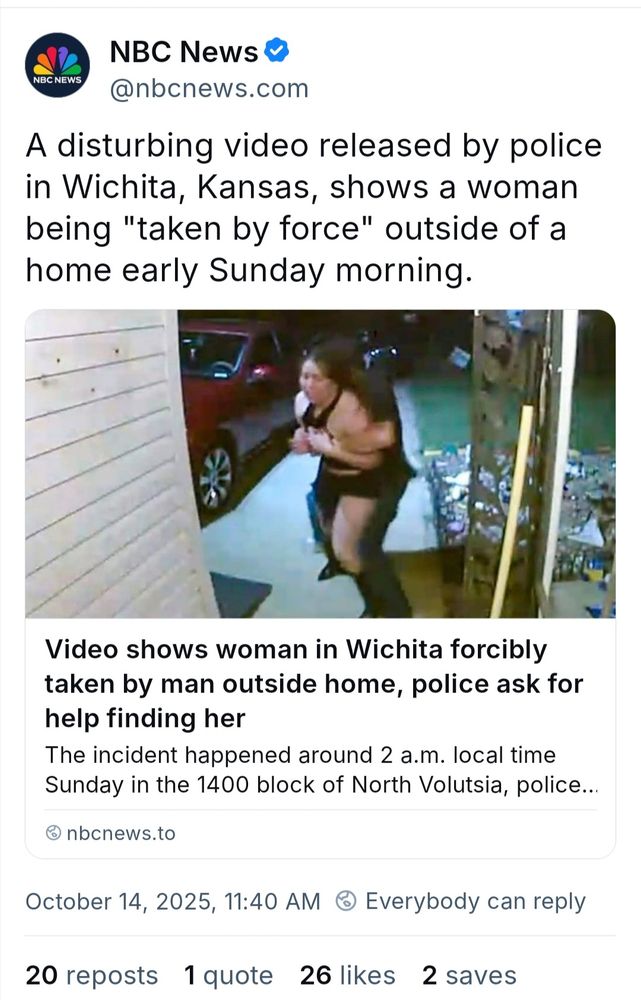Open the @nbcnews.com handle

(x=209, y=89)
